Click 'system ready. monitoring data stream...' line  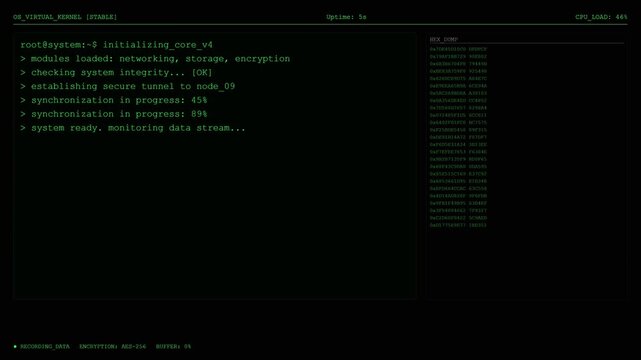(133, 128)
